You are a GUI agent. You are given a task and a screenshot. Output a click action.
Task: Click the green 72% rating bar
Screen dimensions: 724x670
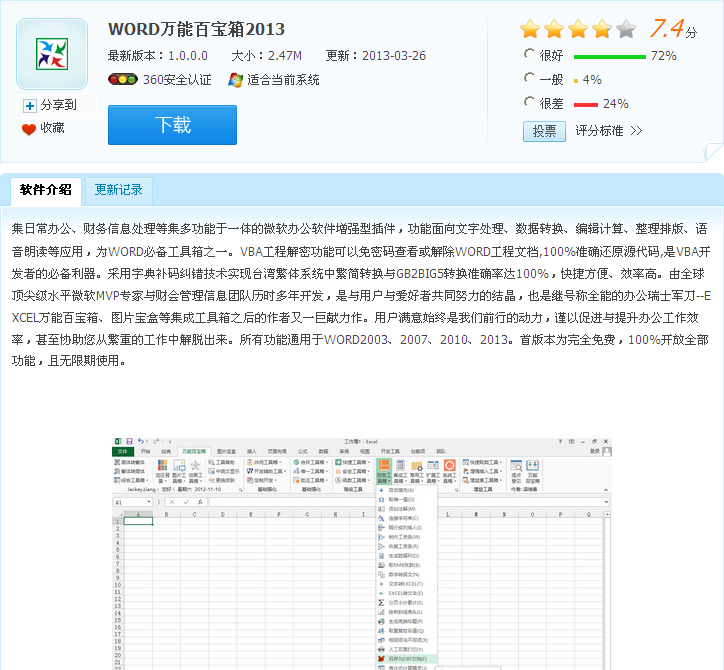coord(609,57)
